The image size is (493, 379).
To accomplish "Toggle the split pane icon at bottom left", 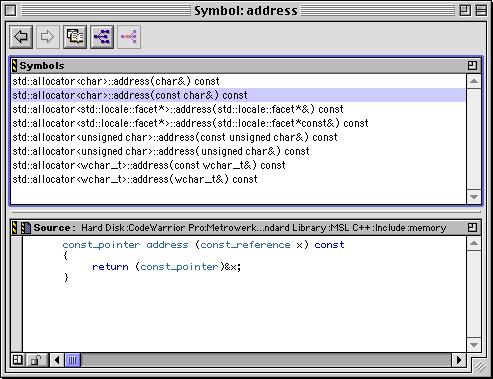I will pos(18,360).
